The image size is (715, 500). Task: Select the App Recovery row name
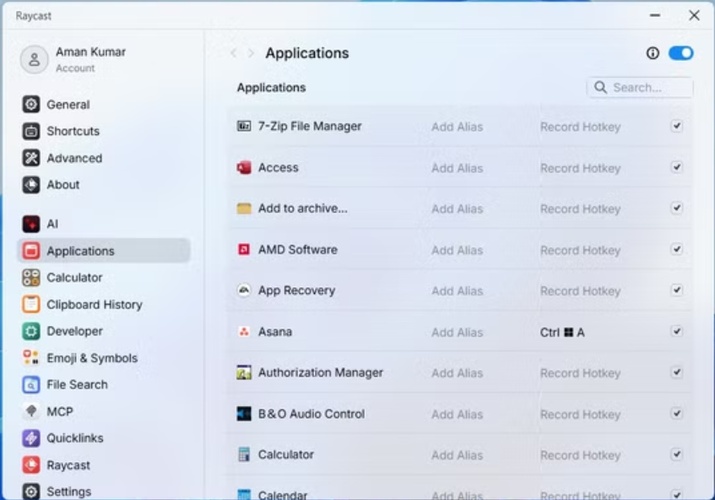tap(296, 291)
